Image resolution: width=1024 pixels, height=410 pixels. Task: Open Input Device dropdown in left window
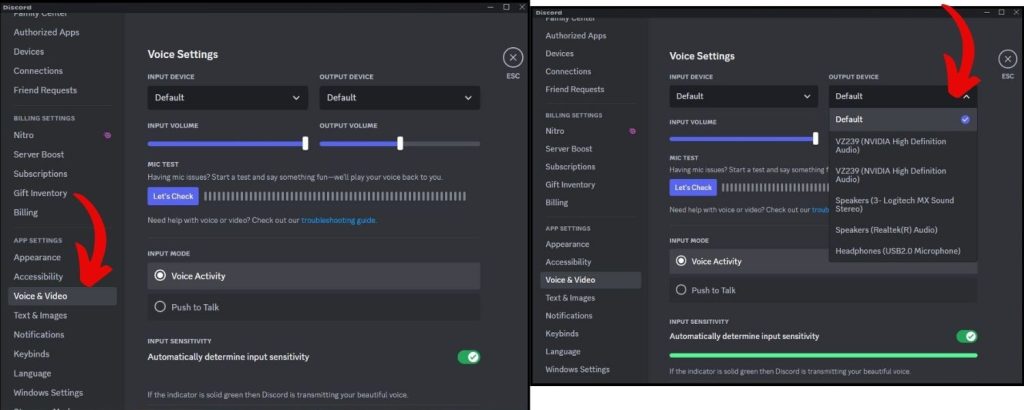pyautogui.click(x=227, y=98)
